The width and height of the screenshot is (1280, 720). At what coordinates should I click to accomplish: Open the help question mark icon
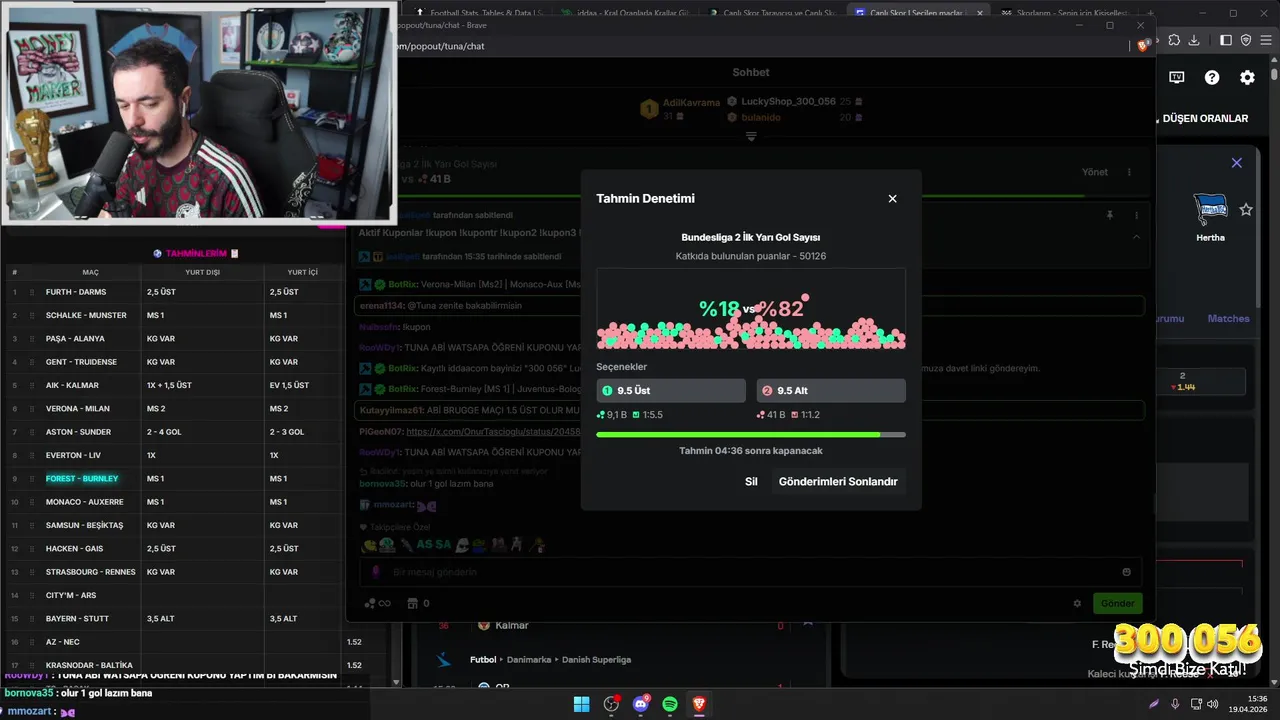click(x=1212, y=77)
